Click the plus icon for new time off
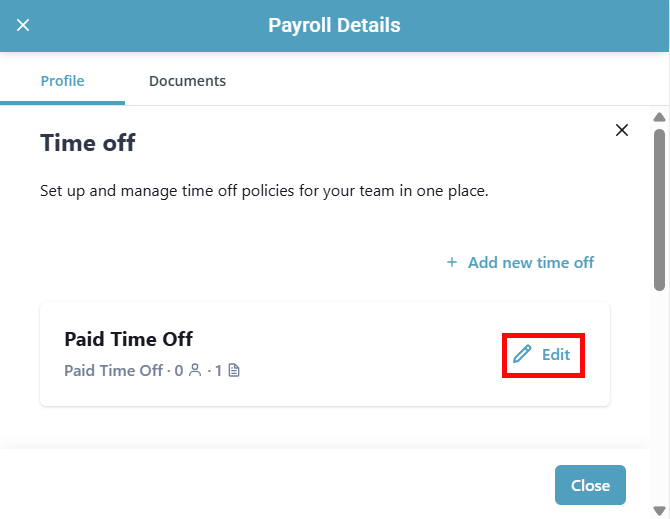This screenshot has height=519, width=670. tap(452, 262)
